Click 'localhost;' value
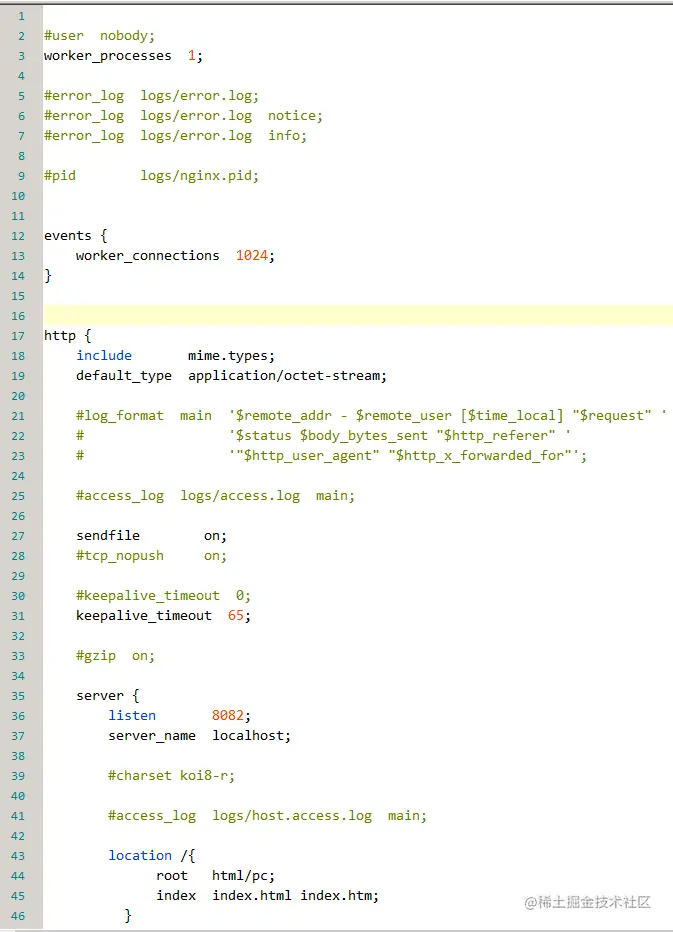The image size is (673, 932). 251,736
